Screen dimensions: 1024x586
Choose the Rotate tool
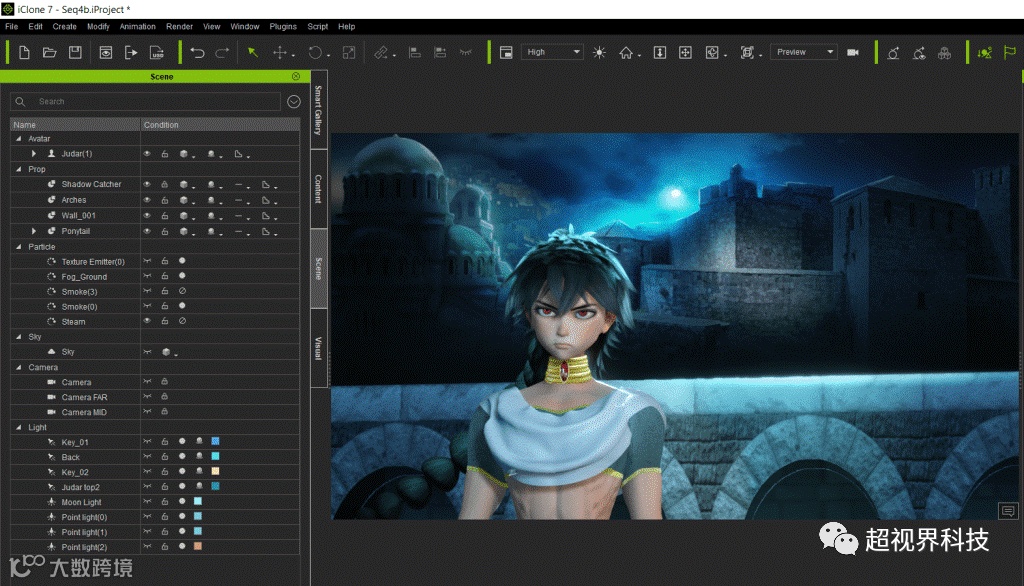tap(315, 53)
